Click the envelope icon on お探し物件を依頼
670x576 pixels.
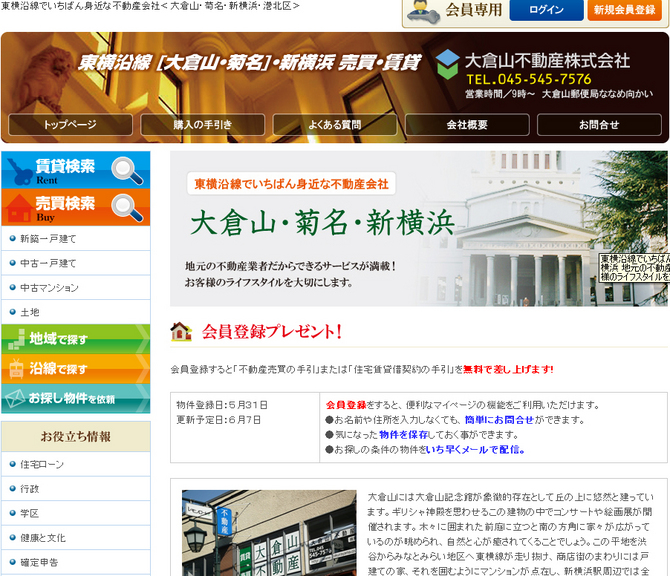(x=15, y=398)
